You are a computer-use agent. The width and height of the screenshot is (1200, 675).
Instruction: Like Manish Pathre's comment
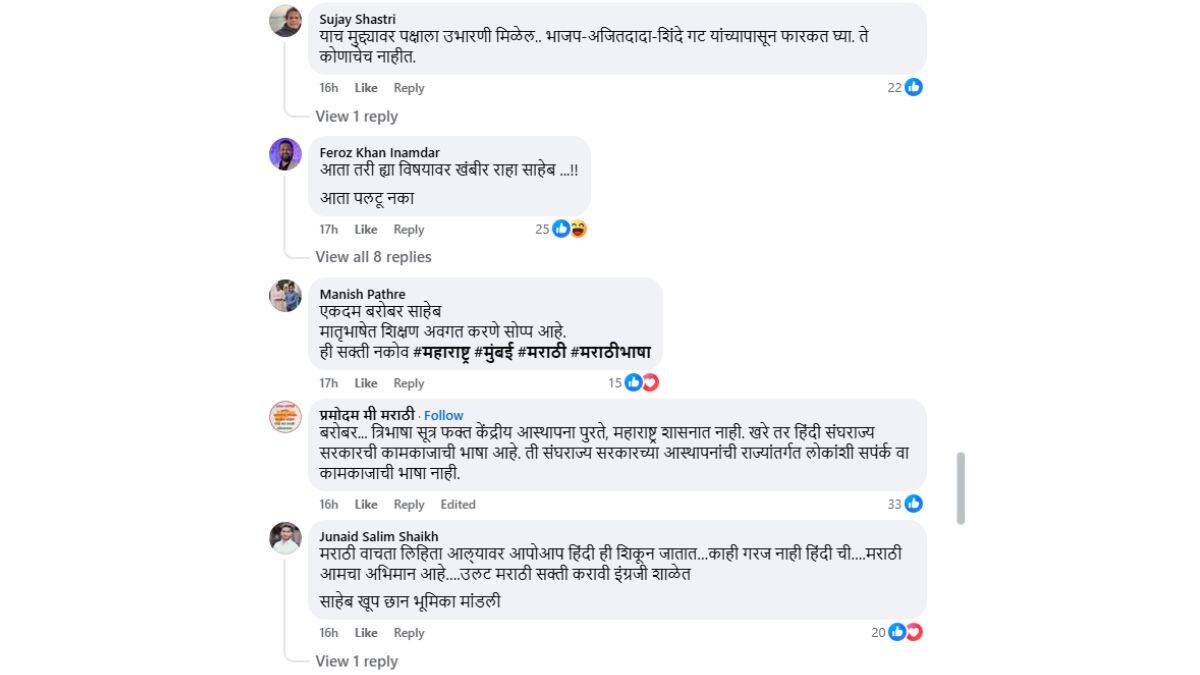pos(365,382)
